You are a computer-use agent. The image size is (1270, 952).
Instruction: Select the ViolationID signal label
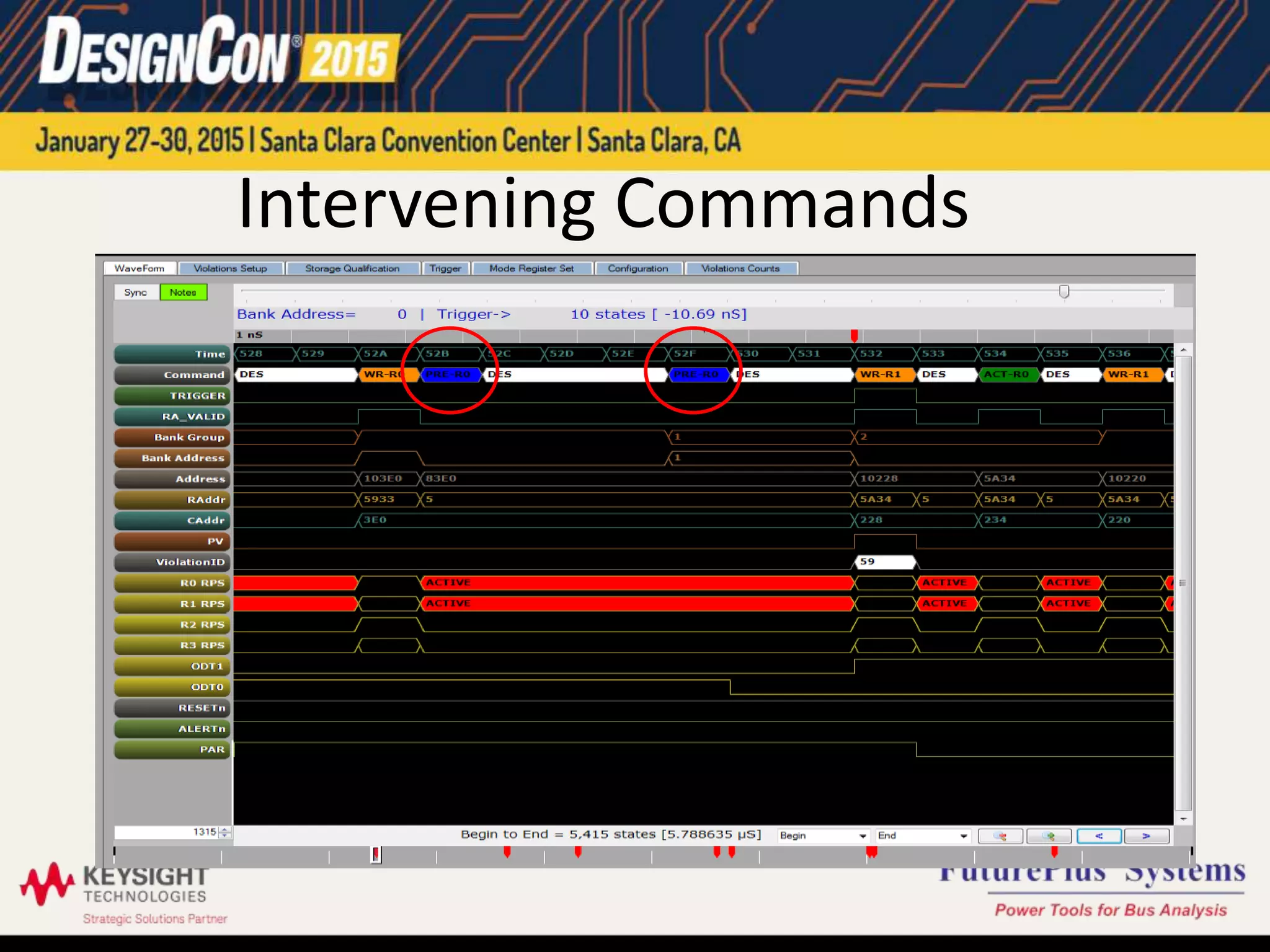tap(172, 562)
